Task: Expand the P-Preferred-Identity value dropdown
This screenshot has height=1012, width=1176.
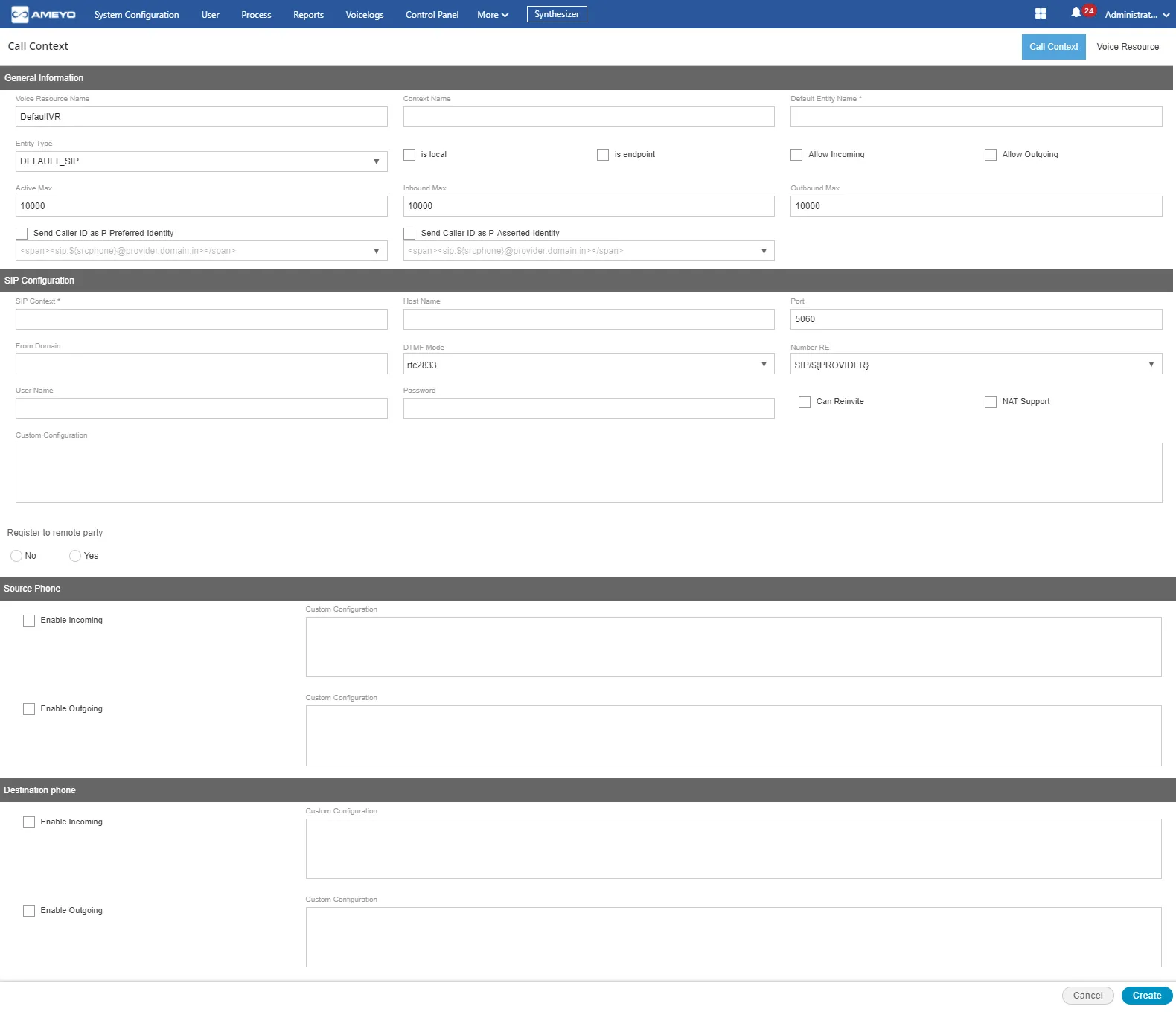Action: (x=202, y=251)
